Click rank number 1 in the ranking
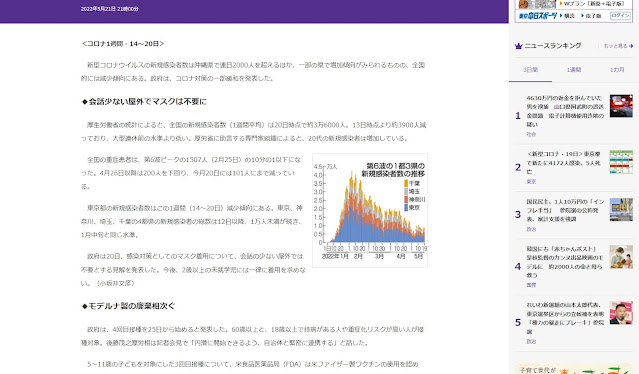 click(518, 116)
